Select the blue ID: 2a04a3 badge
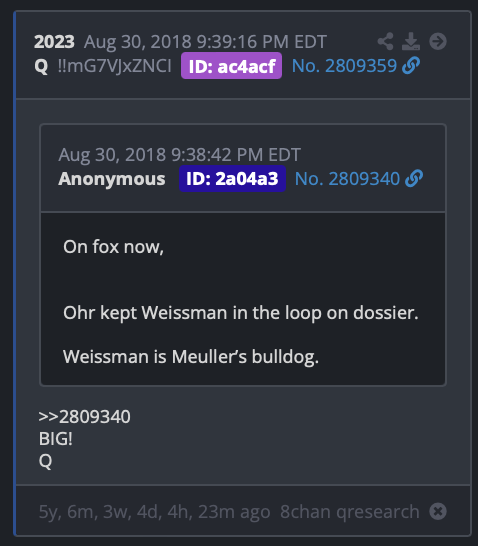This screenshot has width=478, height=546. point(233,179)
